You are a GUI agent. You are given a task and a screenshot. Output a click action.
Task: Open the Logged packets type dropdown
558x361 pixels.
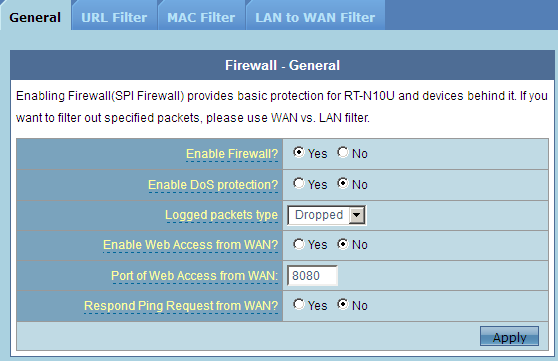tap(326, 215)
